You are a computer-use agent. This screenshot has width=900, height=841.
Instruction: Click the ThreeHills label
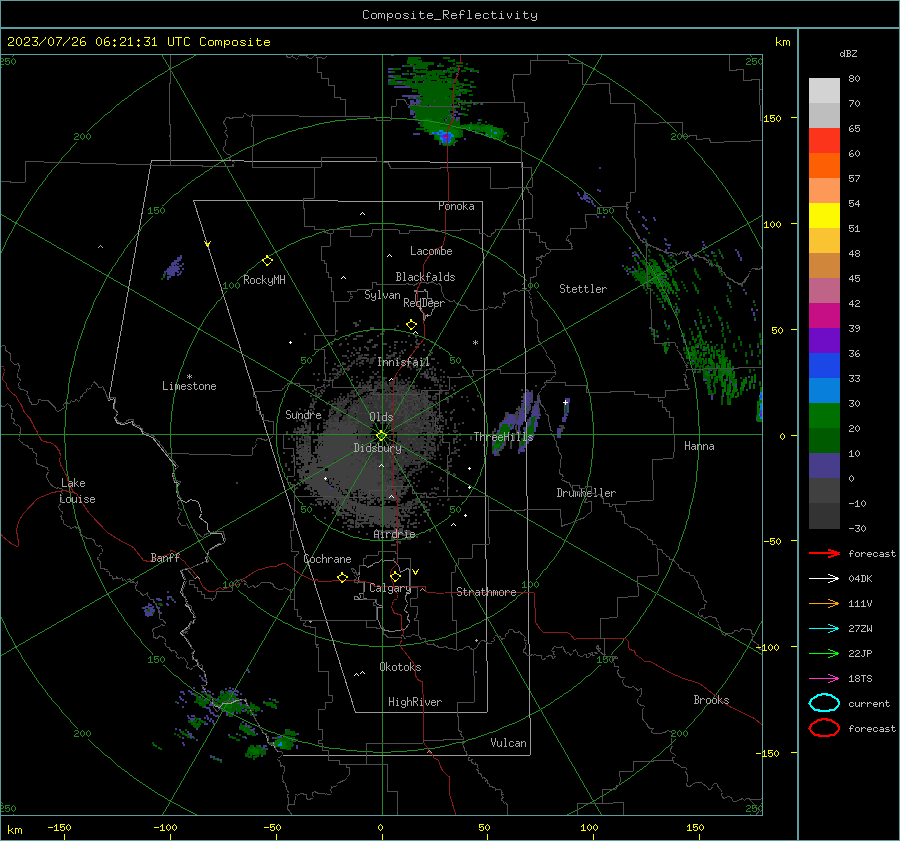[503, 437]
